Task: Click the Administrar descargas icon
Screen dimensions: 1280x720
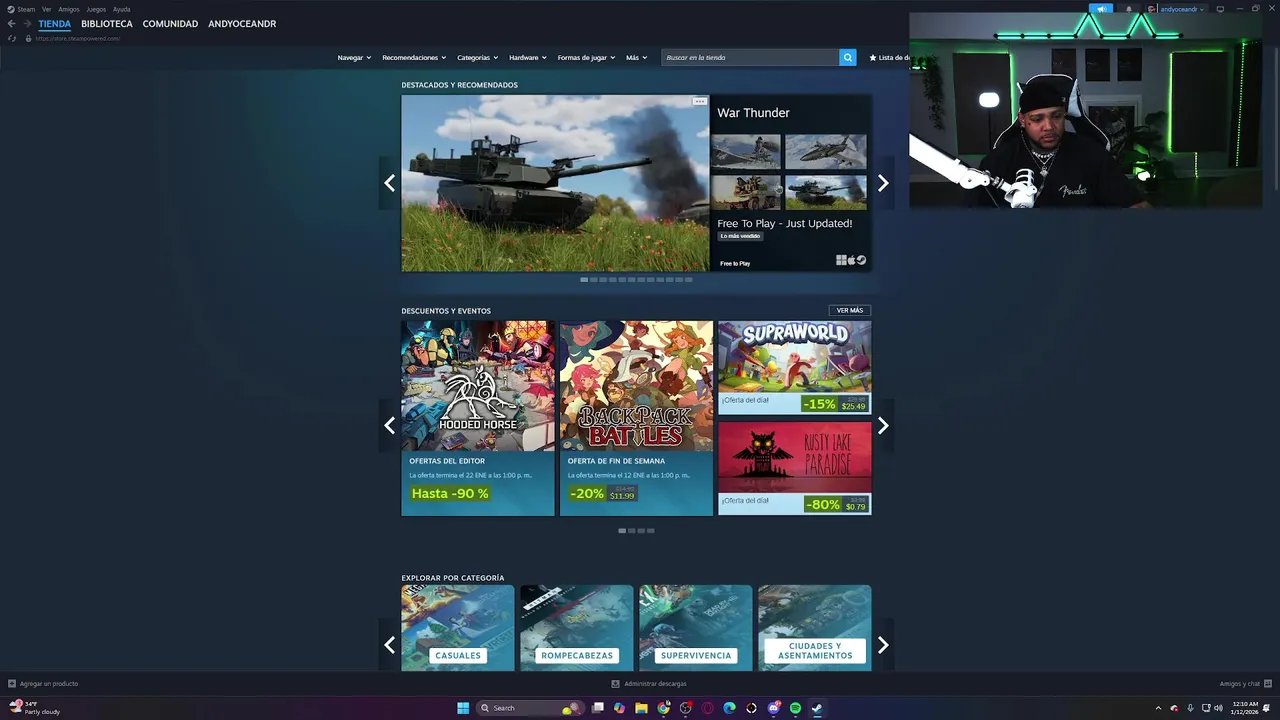Action: click(615, 684)
